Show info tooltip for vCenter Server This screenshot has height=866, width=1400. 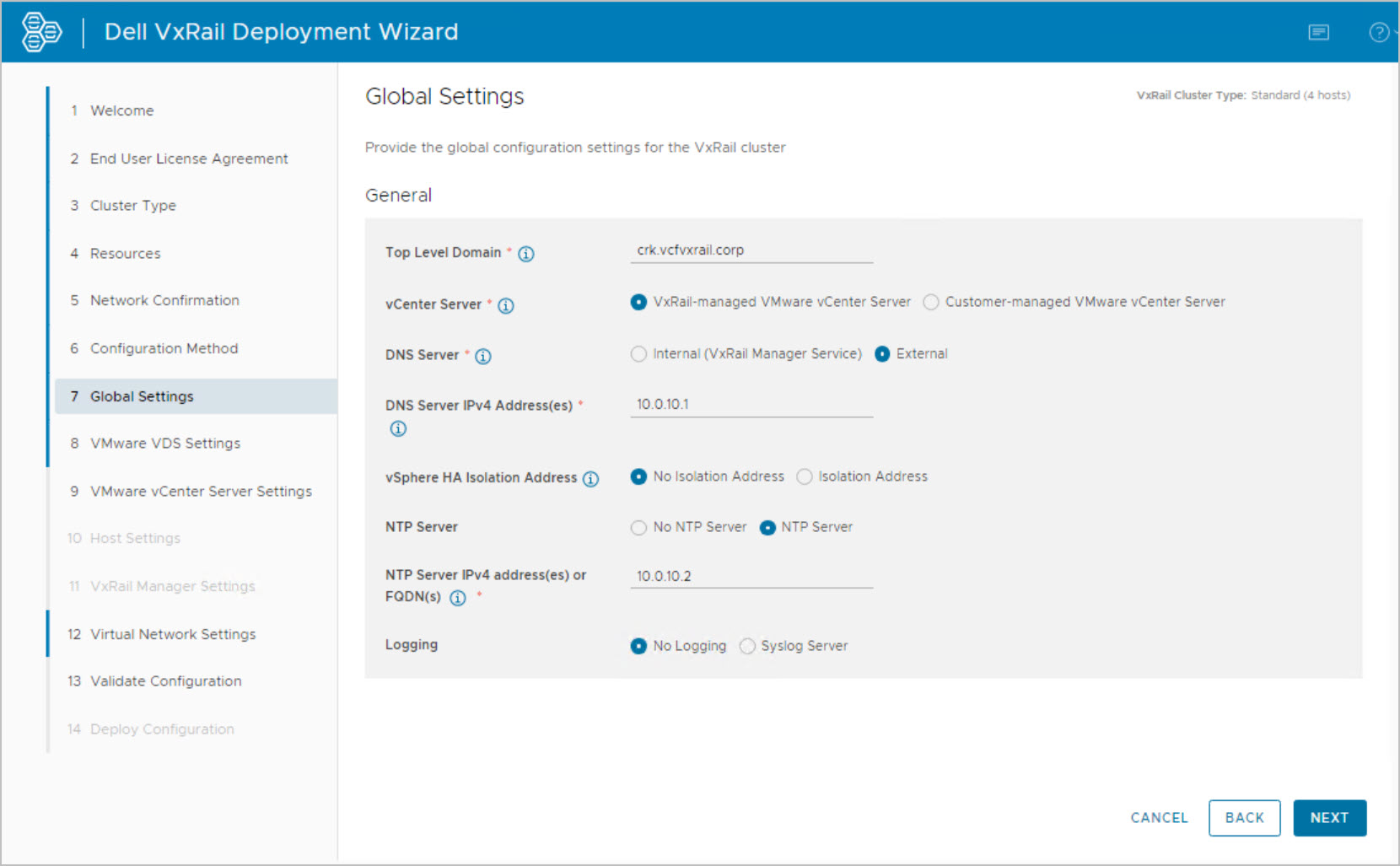click(x=506, y=305)
